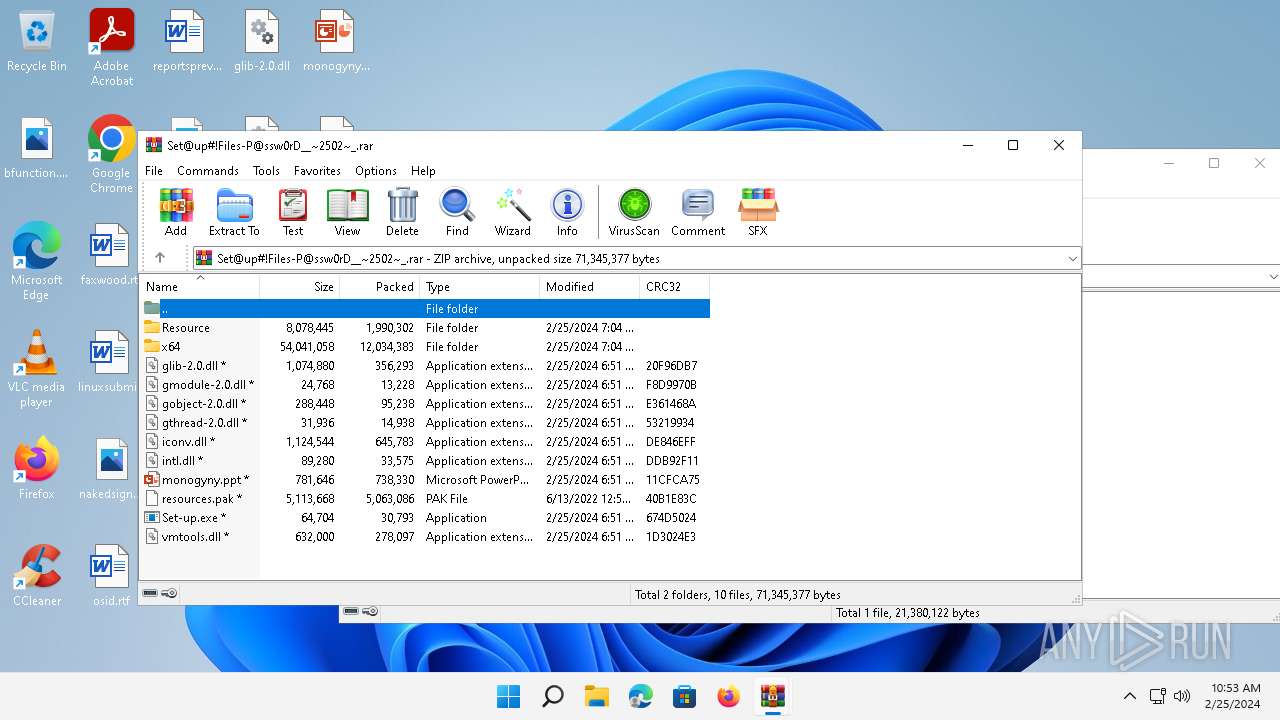Click the Extract To toolbar icon
This screenshot has height=720, width=1280.
click(234, 212)
